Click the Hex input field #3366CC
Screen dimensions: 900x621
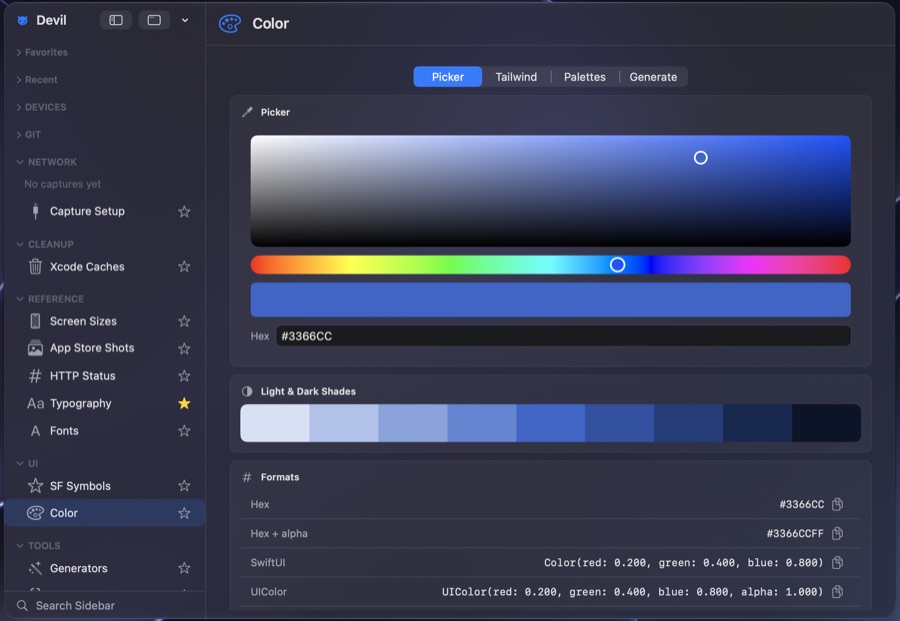coord(563,336)
